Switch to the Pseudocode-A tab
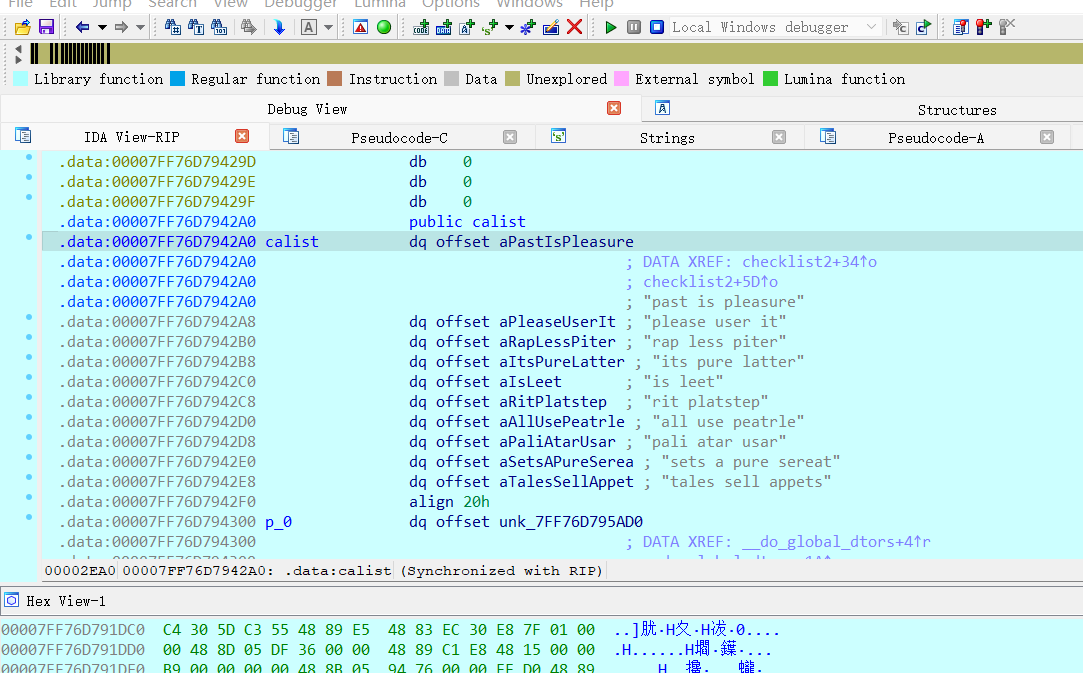This screenshot has width=1083, height=673. point(936,138)
